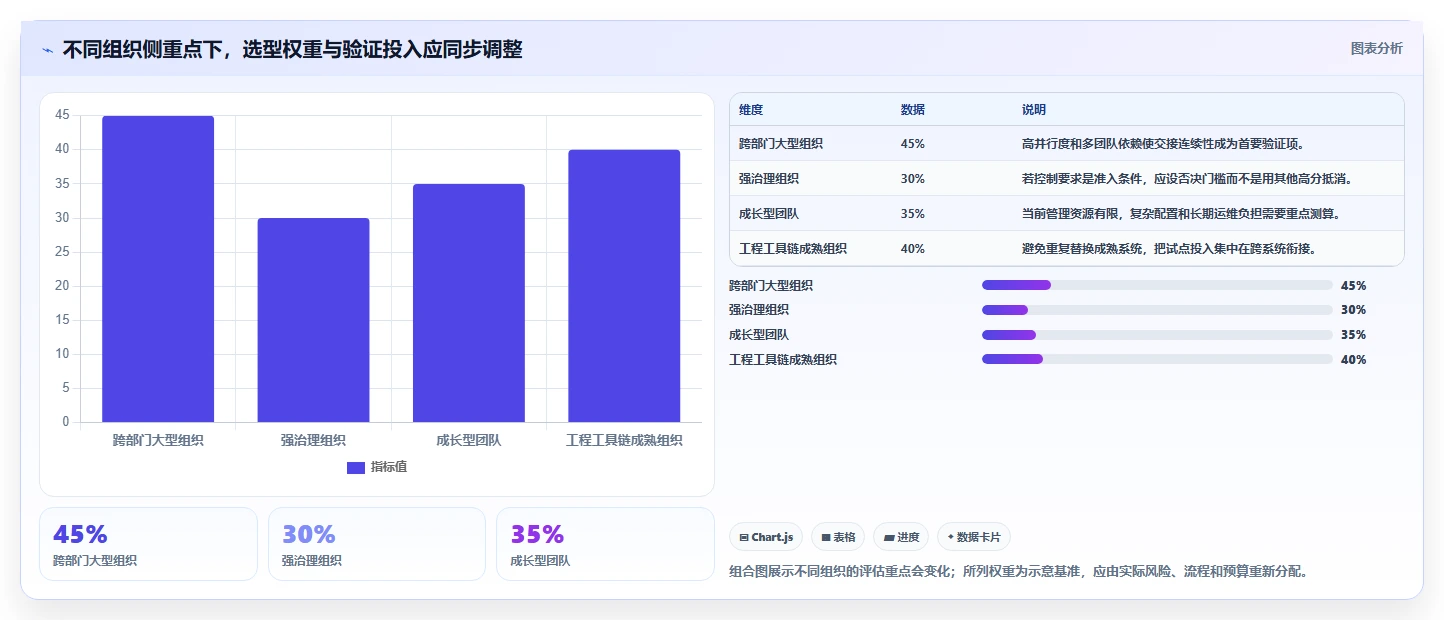Select the 成长型团队 table row cell
1444x620 pixels.
pos(769,214)
